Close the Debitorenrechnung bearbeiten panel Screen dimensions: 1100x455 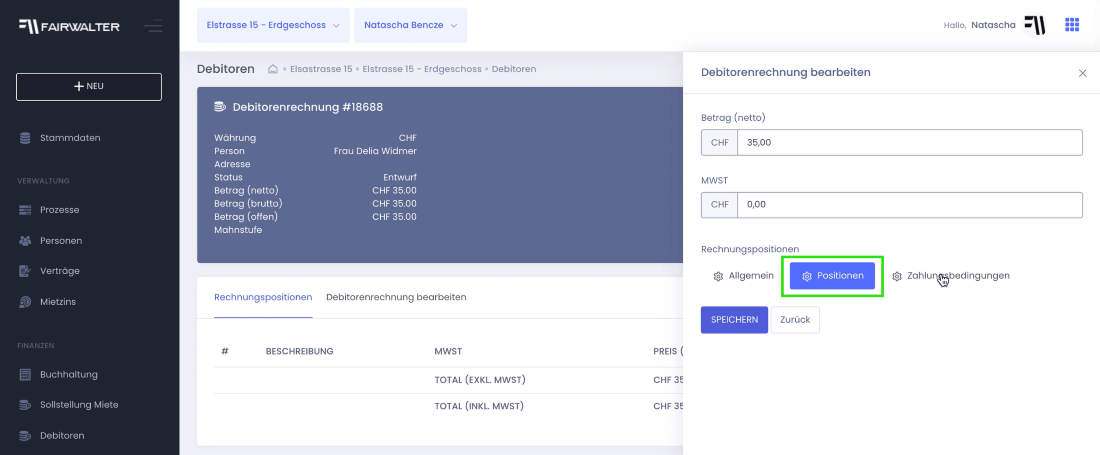click(x=1082, y=73)
